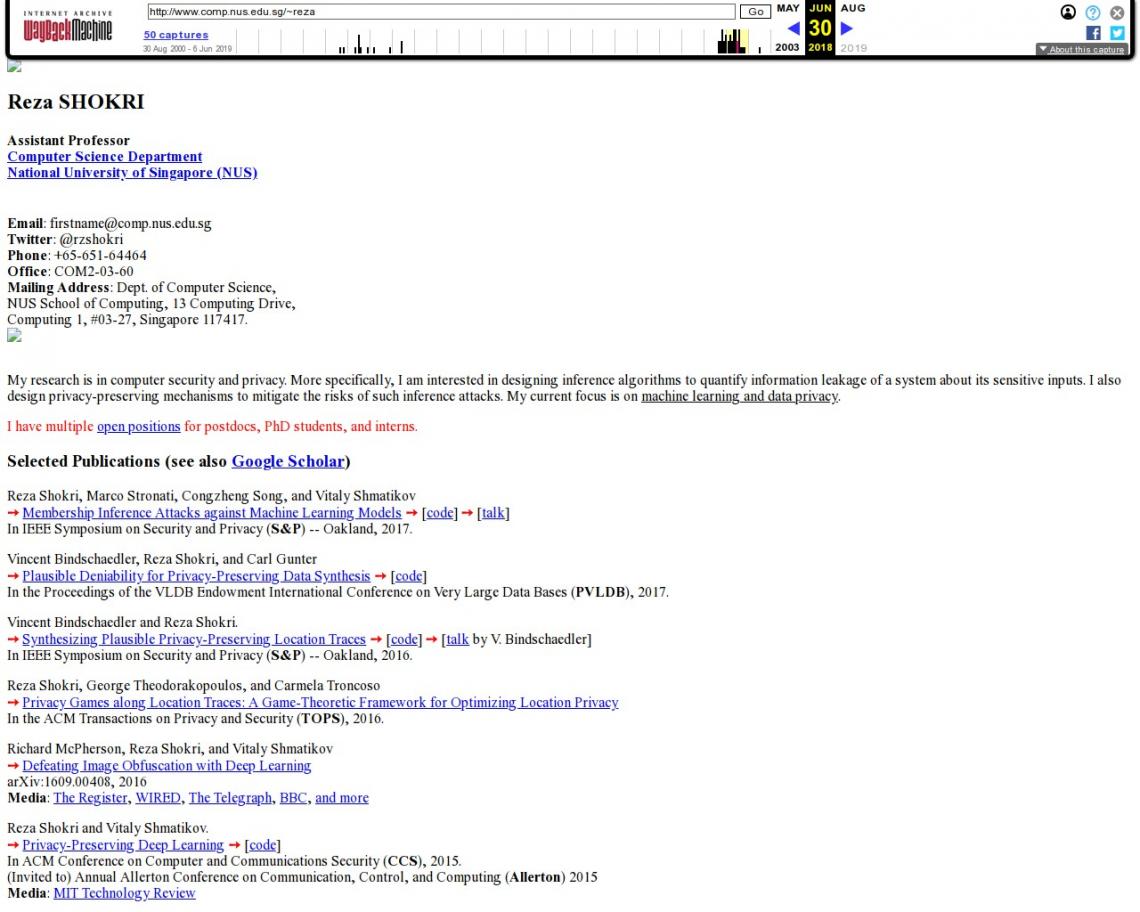The height and width of the screenshot is (912, 1140).
Task: Click the Wayback URL input field
Action: click(441, 12)
